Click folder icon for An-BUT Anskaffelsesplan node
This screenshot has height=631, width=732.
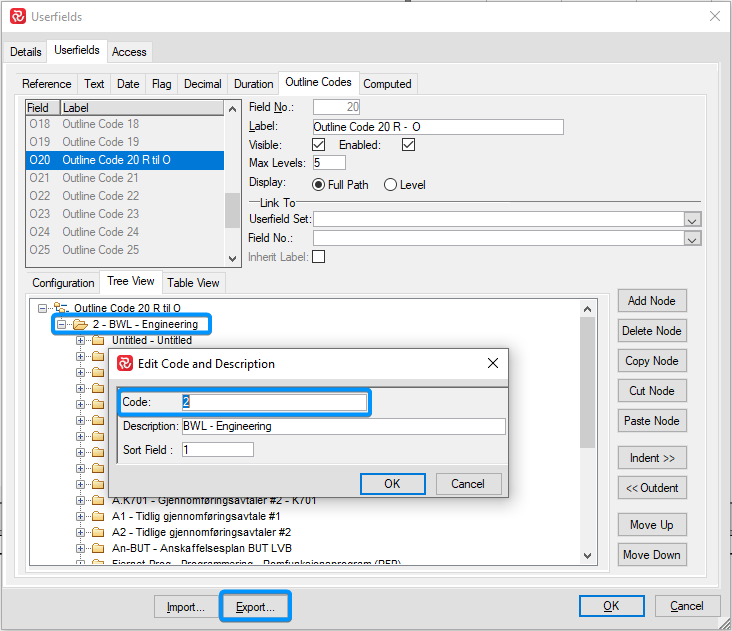(98, 548)
